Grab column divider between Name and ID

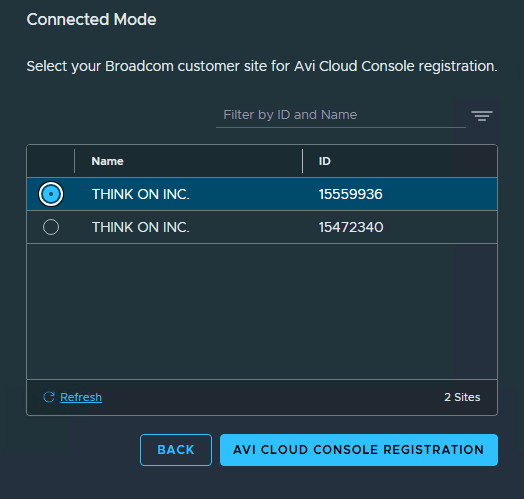[302, 161]
